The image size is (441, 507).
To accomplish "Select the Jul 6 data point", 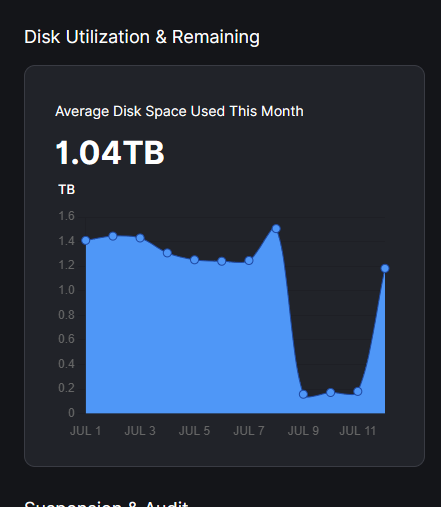I will click(222, 261).
